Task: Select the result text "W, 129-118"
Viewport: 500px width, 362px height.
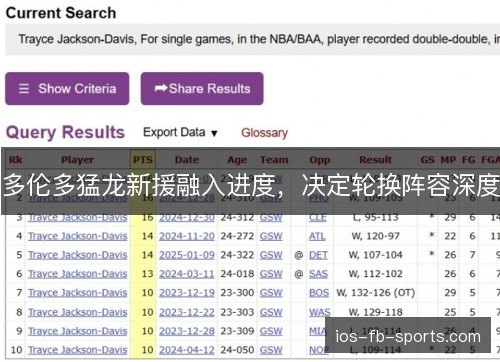Action: click(375, 312)
